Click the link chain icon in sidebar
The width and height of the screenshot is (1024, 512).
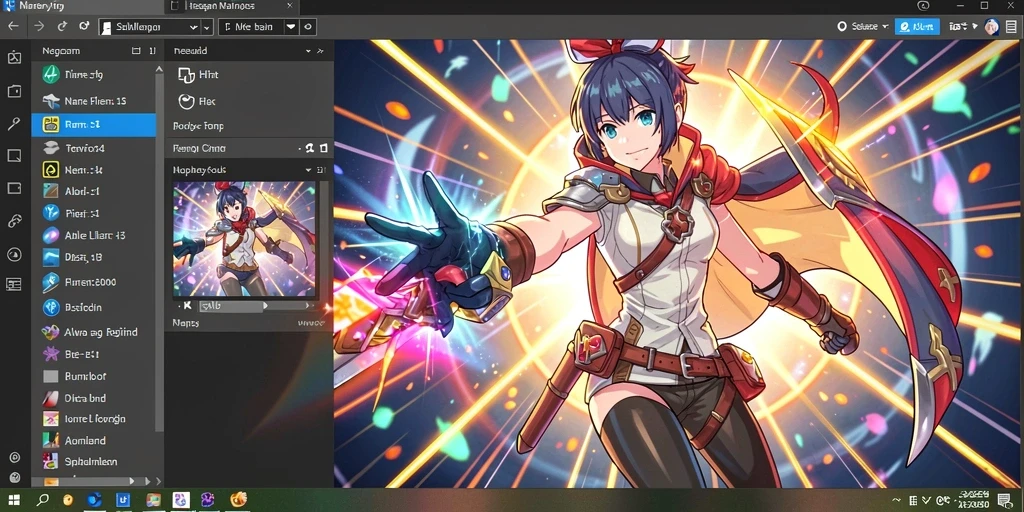pyautogui.click(x=14, y=221)
